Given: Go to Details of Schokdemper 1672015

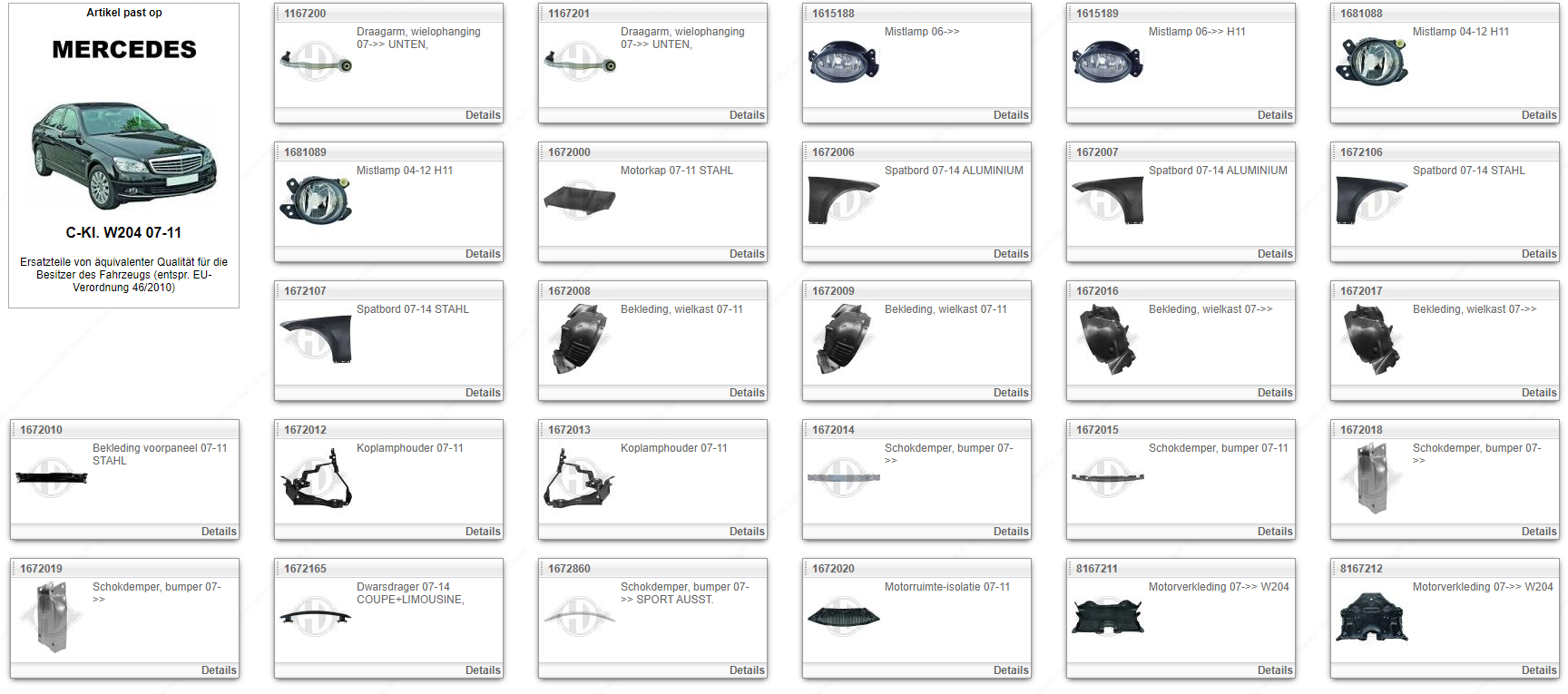Looking at the screenshot, I should point(1275,532).
